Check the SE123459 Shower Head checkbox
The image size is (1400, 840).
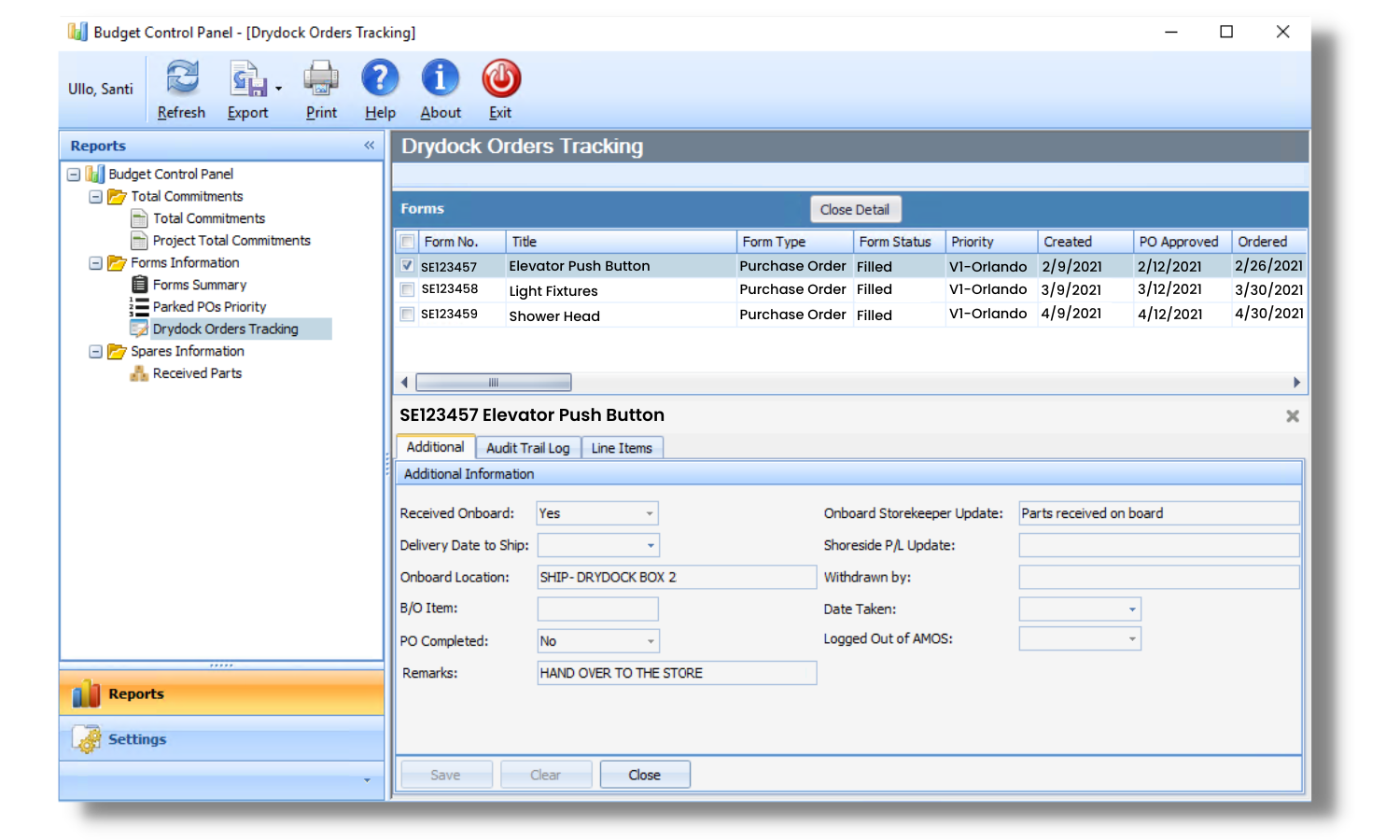coord(406,315)
